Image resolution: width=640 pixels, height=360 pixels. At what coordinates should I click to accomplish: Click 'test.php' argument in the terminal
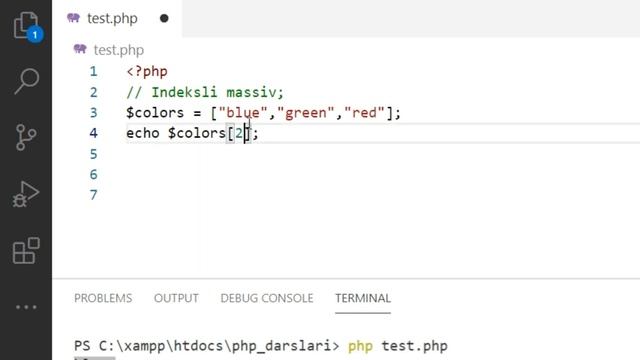[x=415, y=346]
